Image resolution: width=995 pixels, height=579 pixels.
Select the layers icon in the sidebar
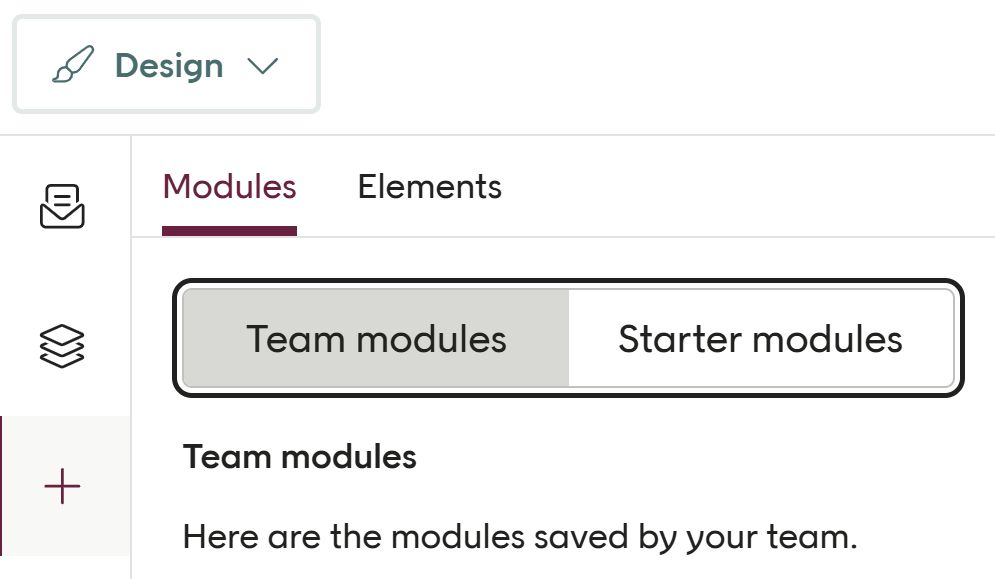[x=62, y=344]
